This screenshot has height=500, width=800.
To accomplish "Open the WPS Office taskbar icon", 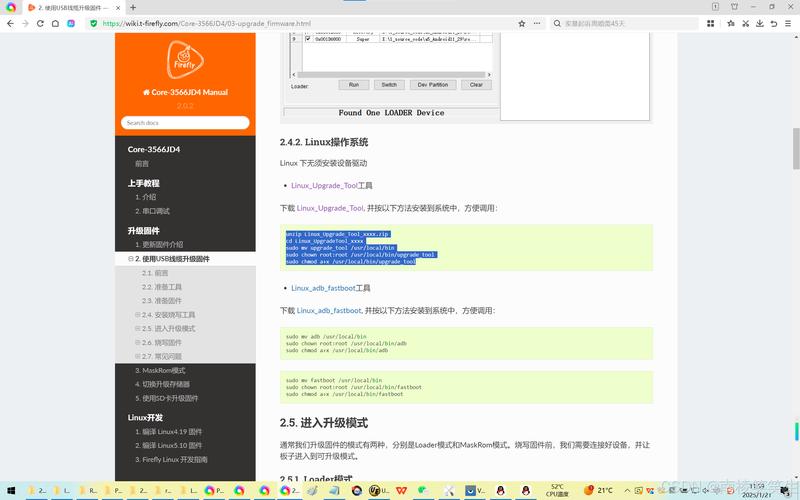I will [x=402, y=491].
